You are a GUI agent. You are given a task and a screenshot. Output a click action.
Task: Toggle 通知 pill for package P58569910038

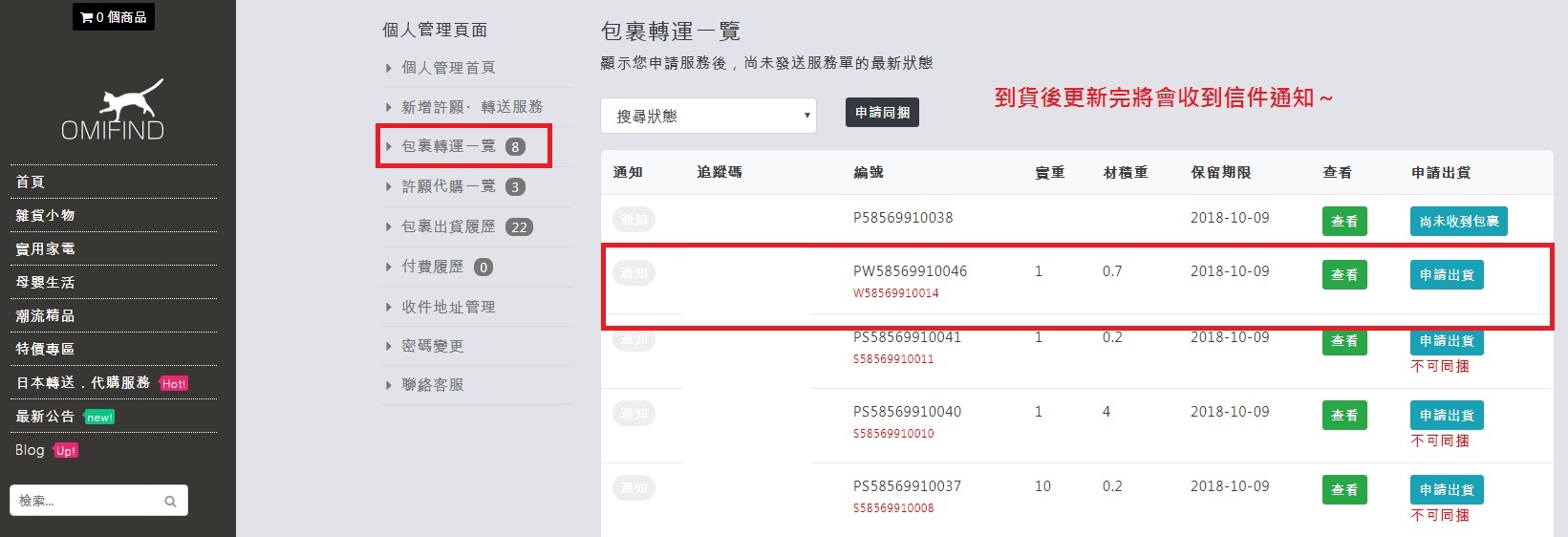[634, 220]
